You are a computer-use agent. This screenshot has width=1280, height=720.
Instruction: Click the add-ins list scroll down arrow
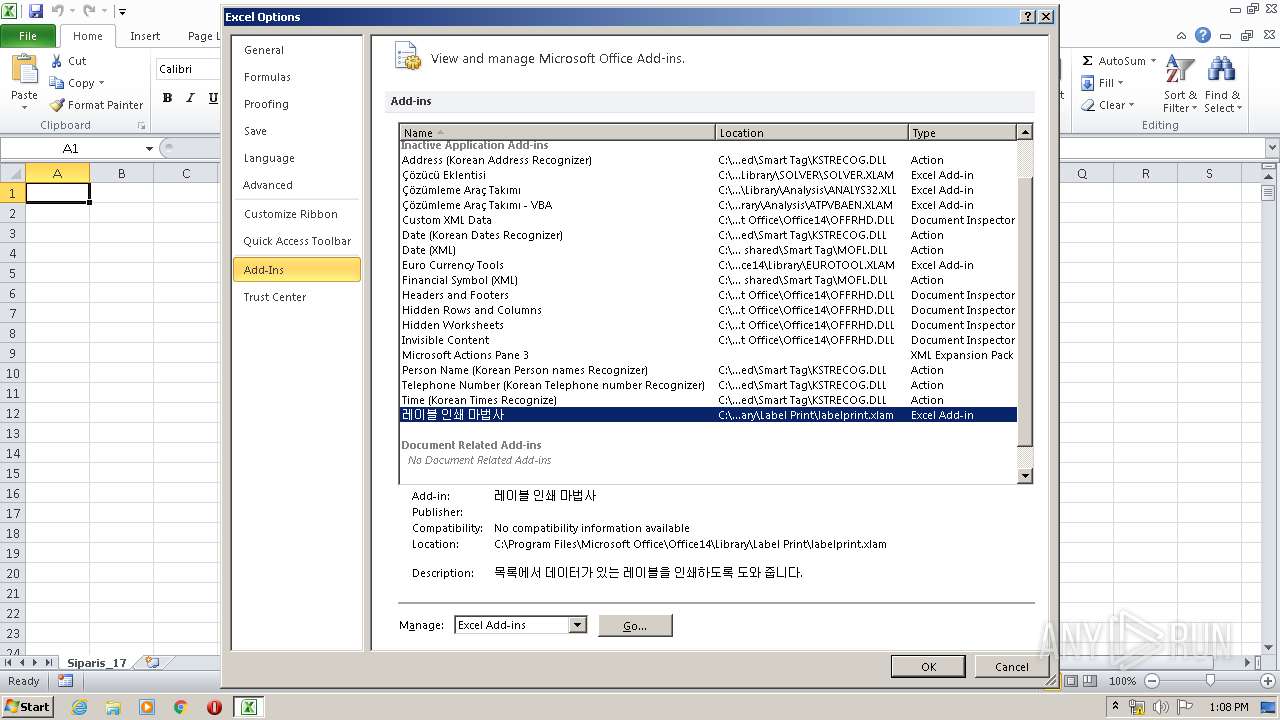coord(1024,476)
